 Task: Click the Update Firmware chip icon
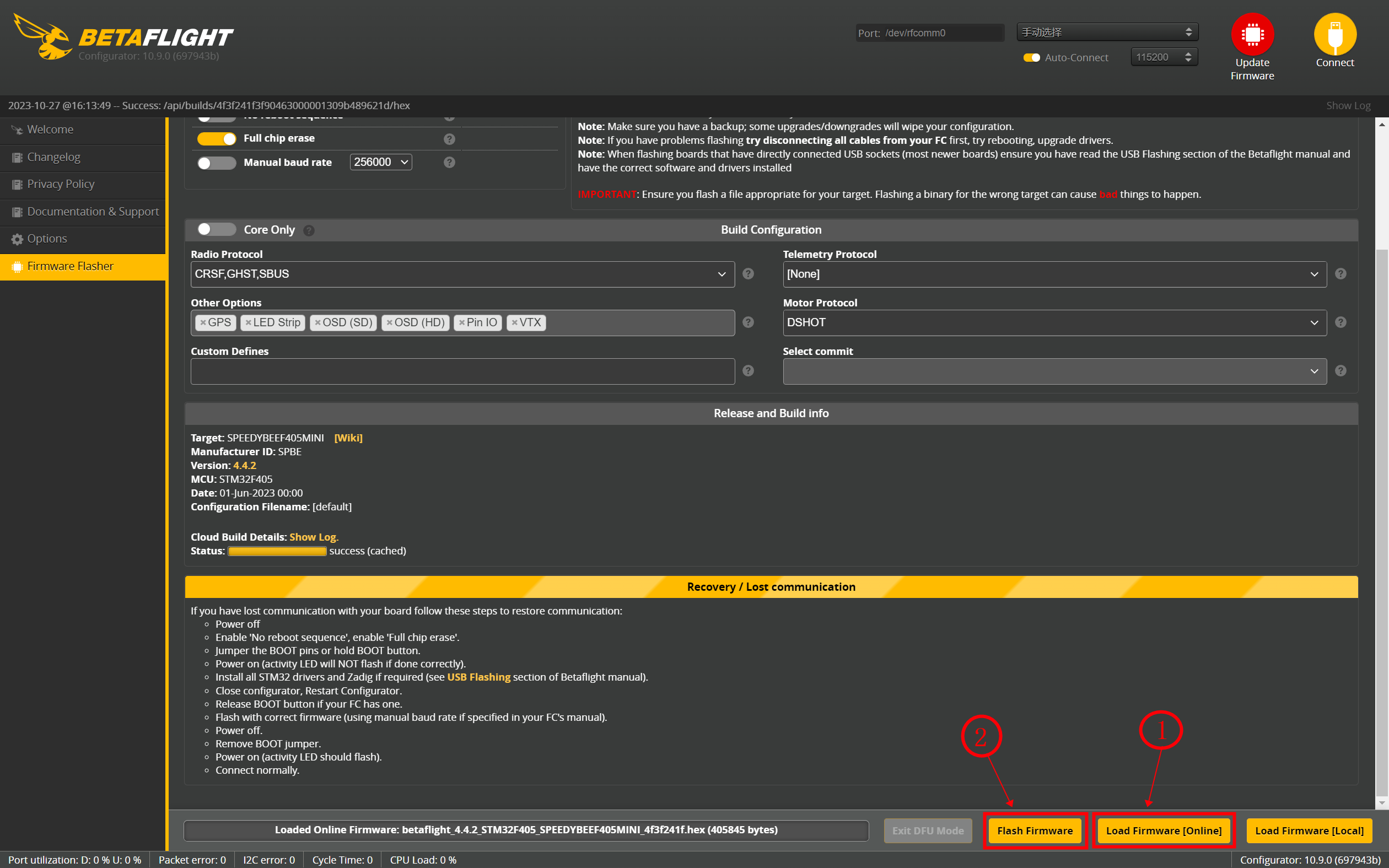(1252, 34)
